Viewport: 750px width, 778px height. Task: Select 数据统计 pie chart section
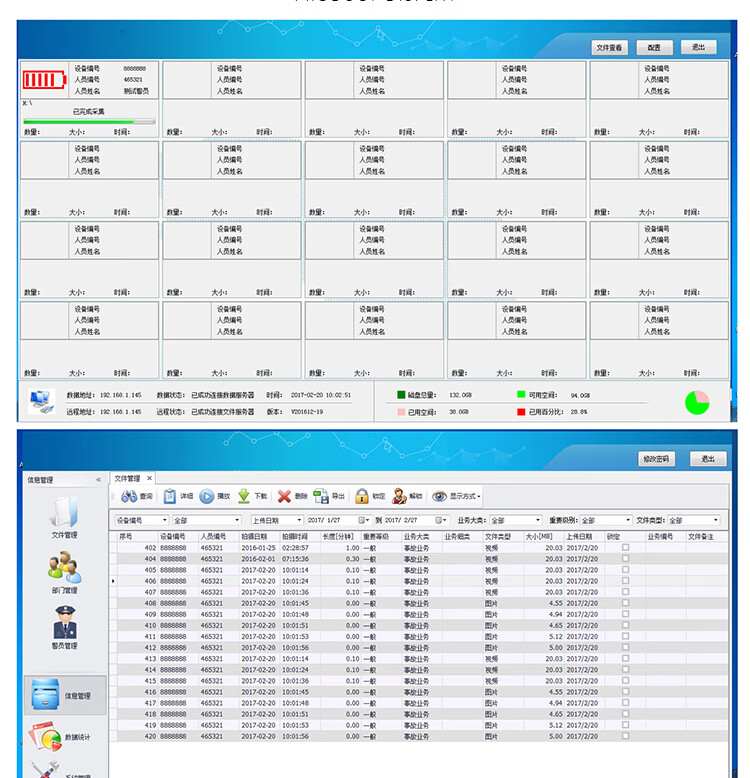62,737
